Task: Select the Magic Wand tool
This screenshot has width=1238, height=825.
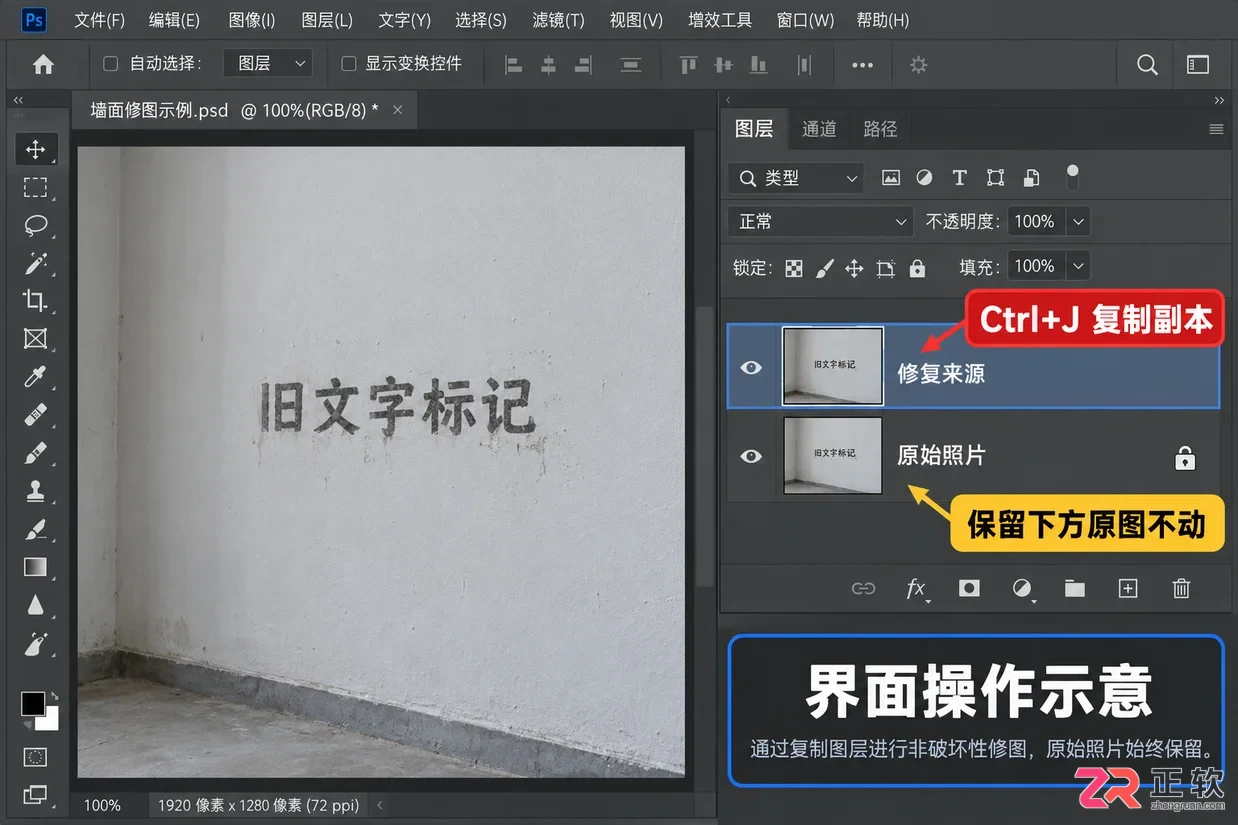Action: [35, 263]
